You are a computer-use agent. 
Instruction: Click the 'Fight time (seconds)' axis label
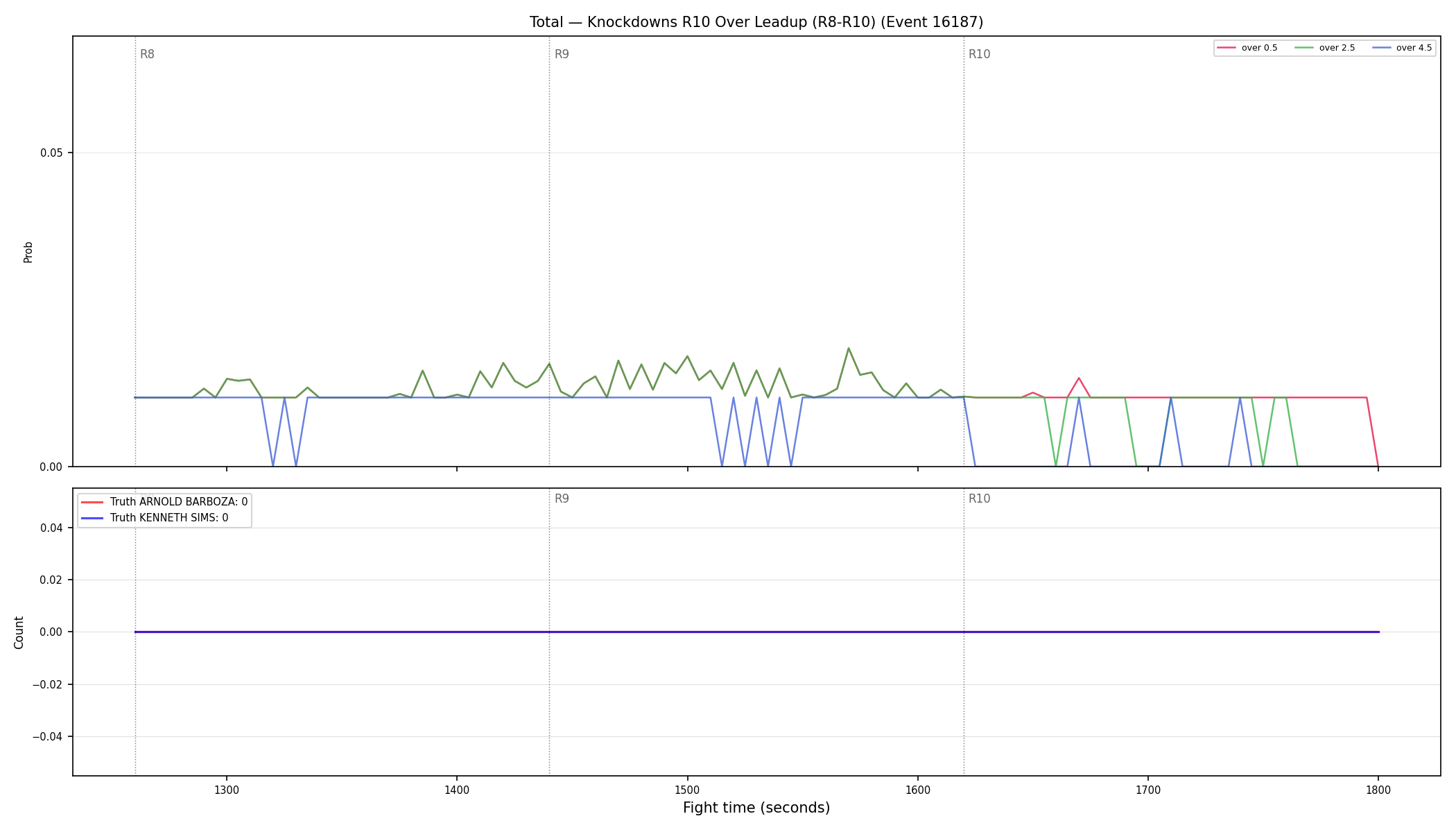click(x=756, y=808)
